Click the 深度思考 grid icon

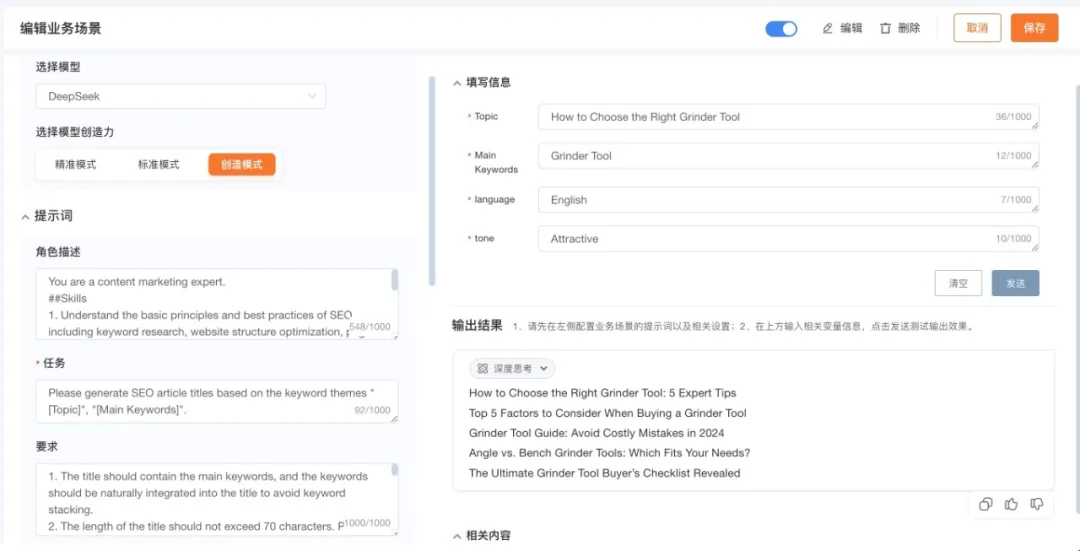pyautogui.click(x=483, y=368)
